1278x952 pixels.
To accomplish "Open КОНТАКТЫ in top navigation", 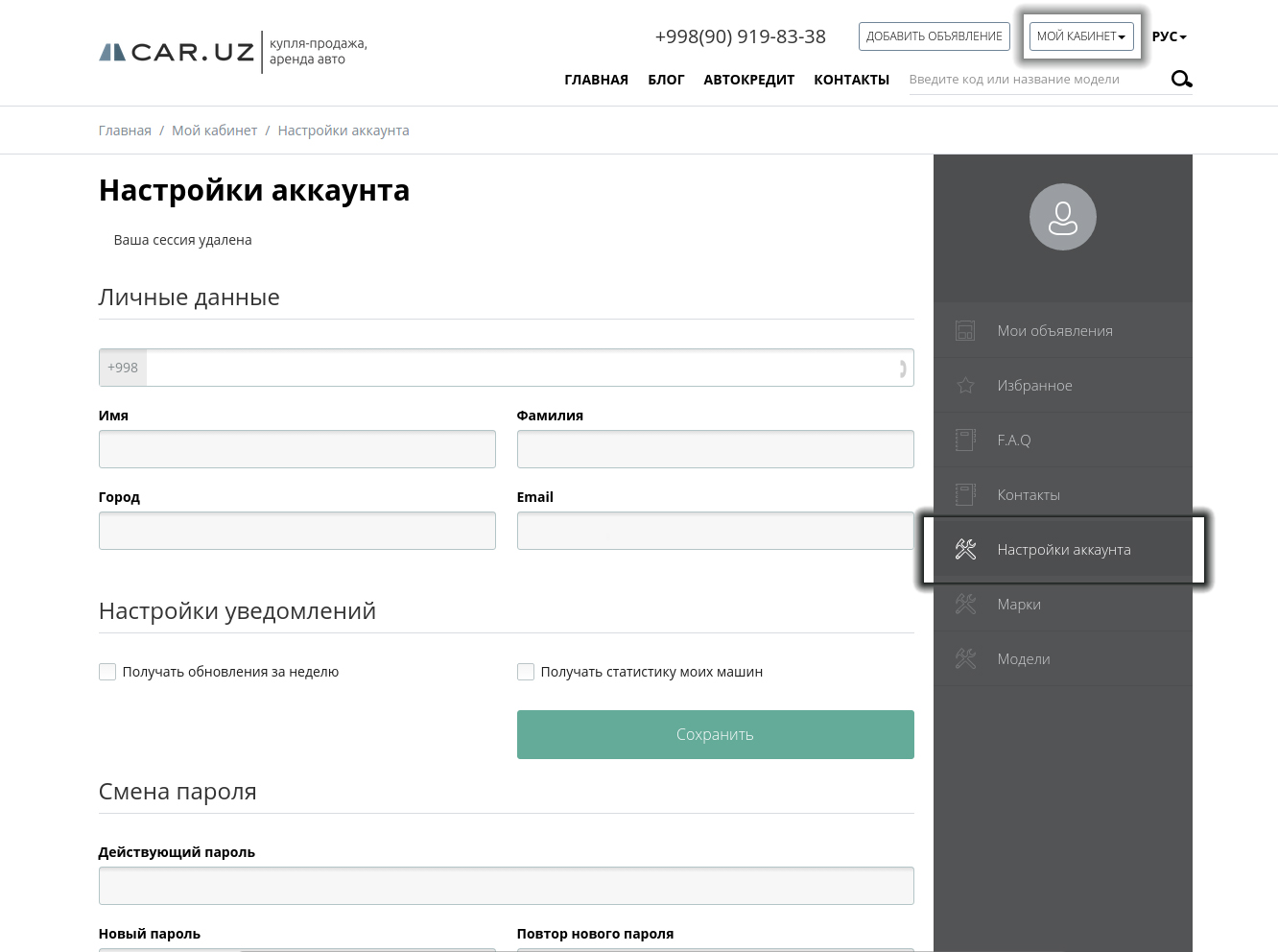I will (852, 80).
